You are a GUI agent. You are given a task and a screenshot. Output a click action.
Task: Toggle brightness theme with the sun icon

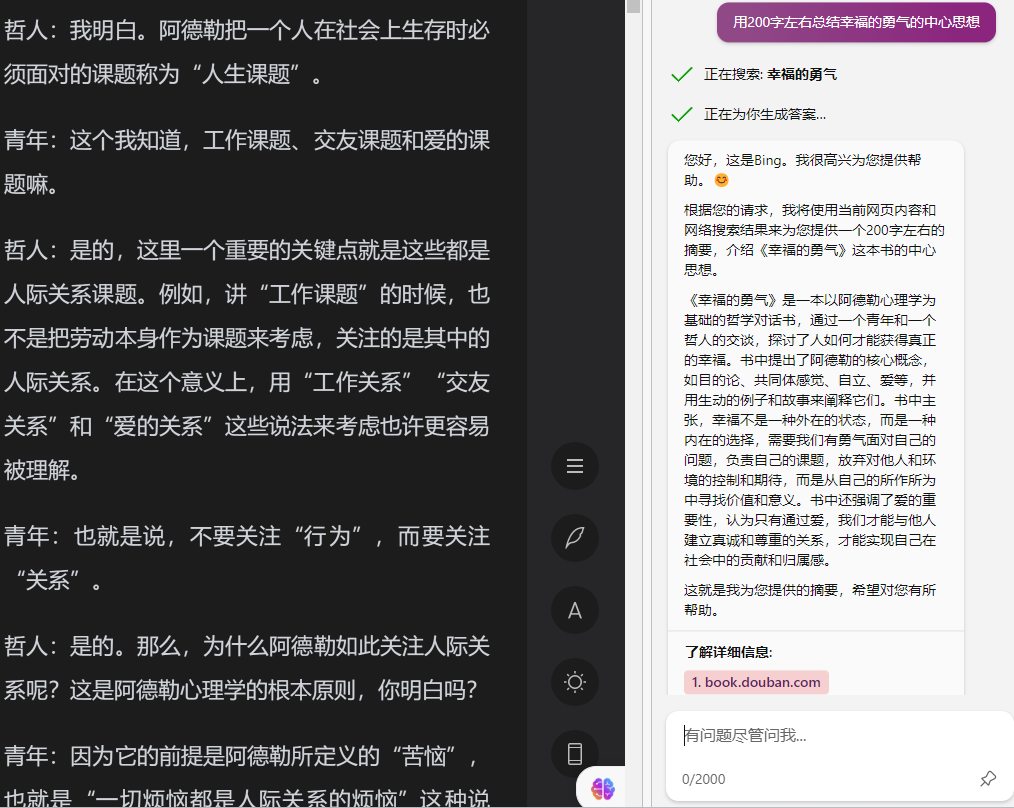point(574,682)
